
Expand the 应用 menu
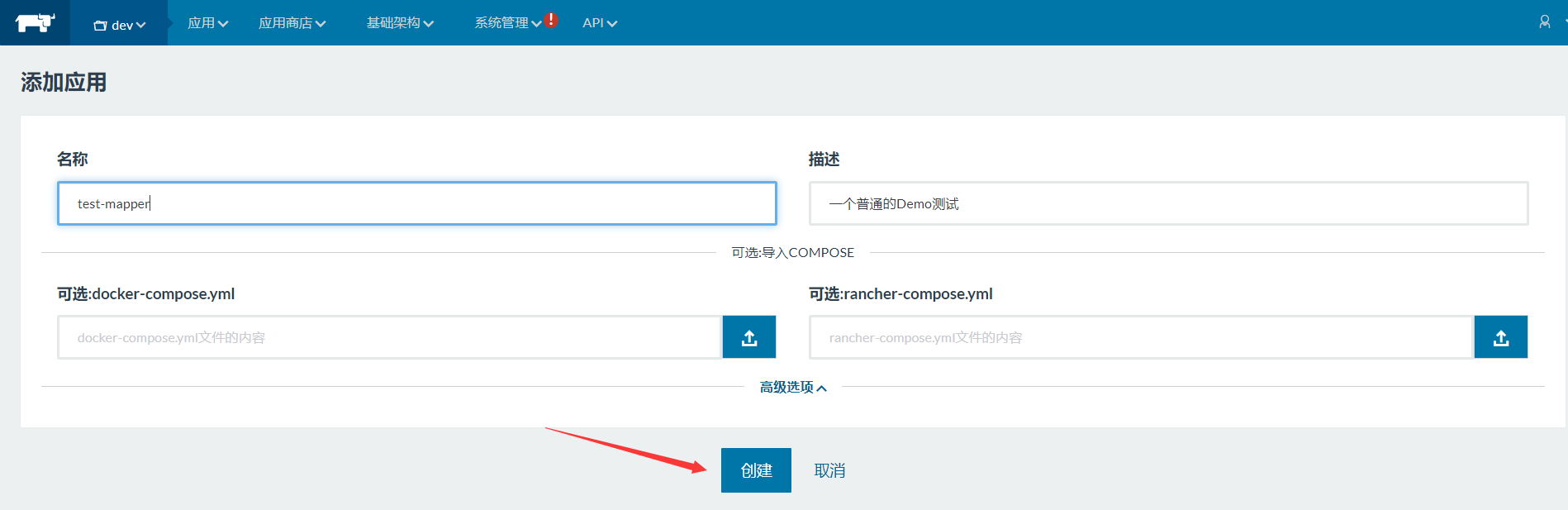[x=207, y=23]
